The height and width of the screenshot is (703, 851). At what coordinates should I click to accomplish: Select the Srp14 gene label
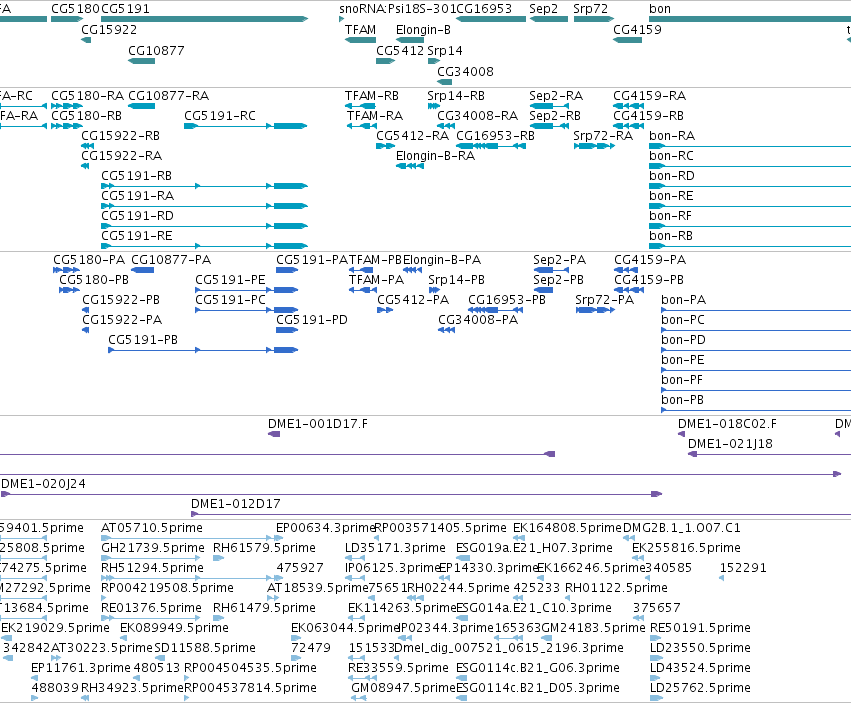click(x=445, y=51)
